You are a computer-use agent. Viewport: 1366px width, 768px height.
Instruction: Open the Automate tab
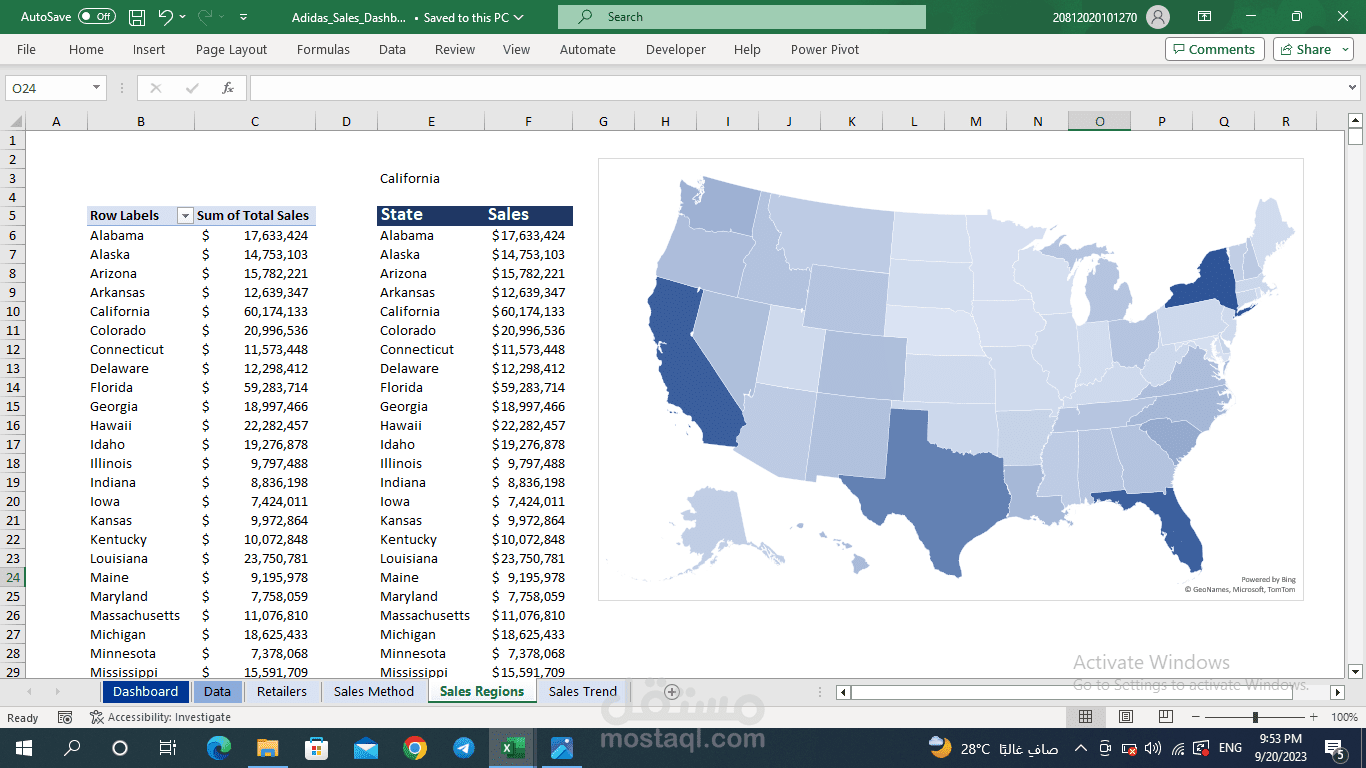click(588, 49)
